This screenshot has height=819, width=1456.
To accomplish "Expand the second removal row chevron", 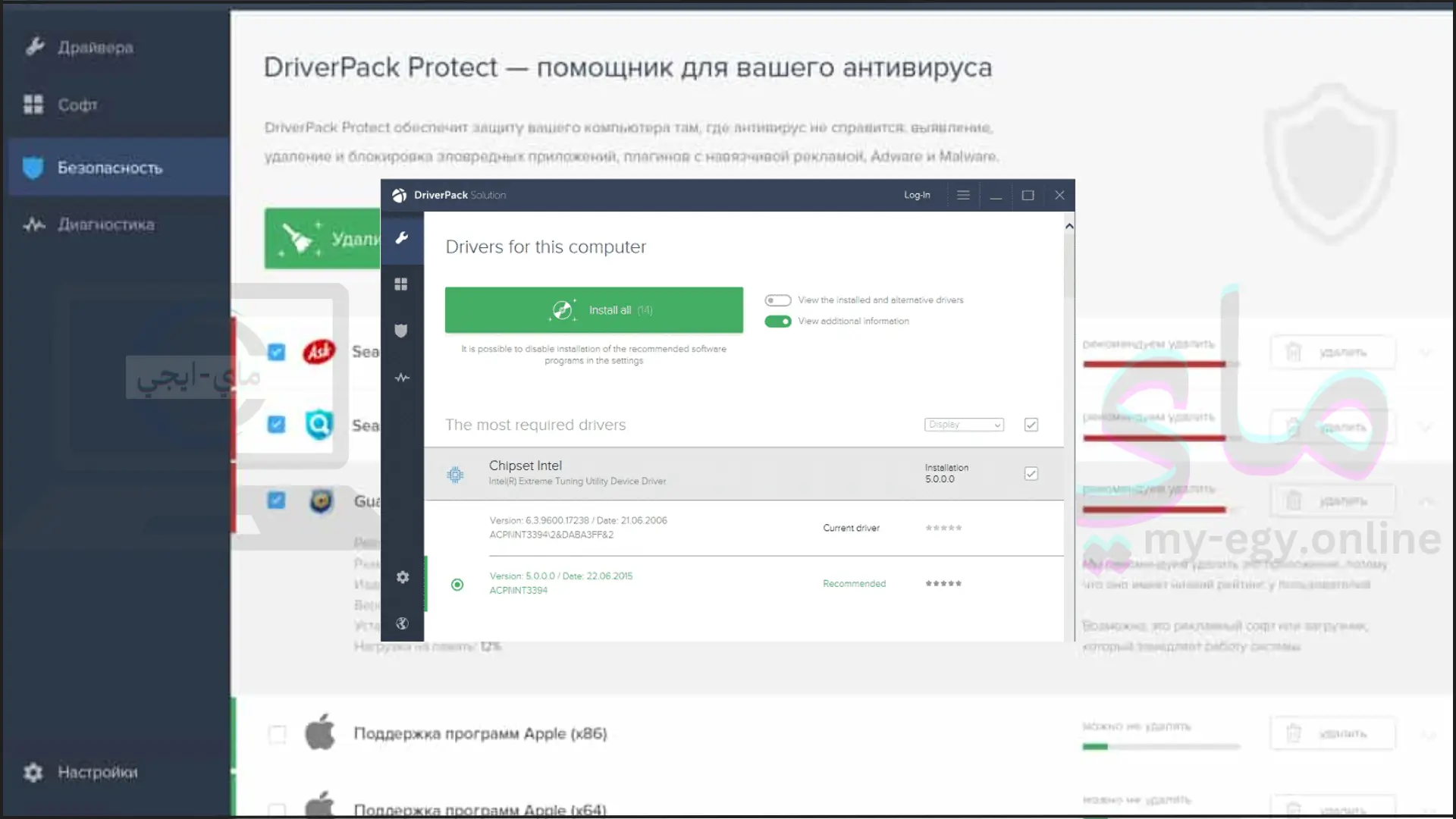I will [1426, 428].
